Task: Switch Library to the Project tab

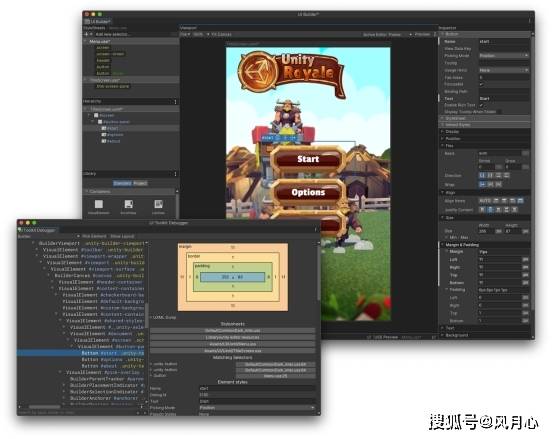Action: point(140,183)
